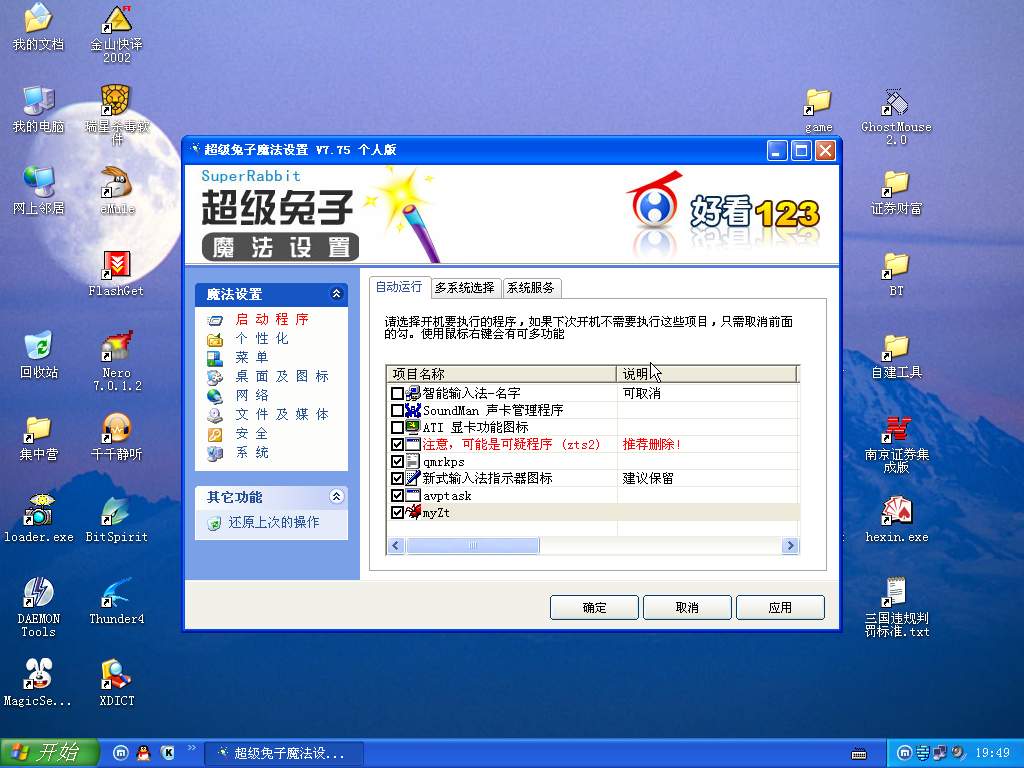The image size is (1024, 768).
Task: Enable the 智能输入法-名字 startup checkbox
Action: pyautogui.click(x=396, y=394)
